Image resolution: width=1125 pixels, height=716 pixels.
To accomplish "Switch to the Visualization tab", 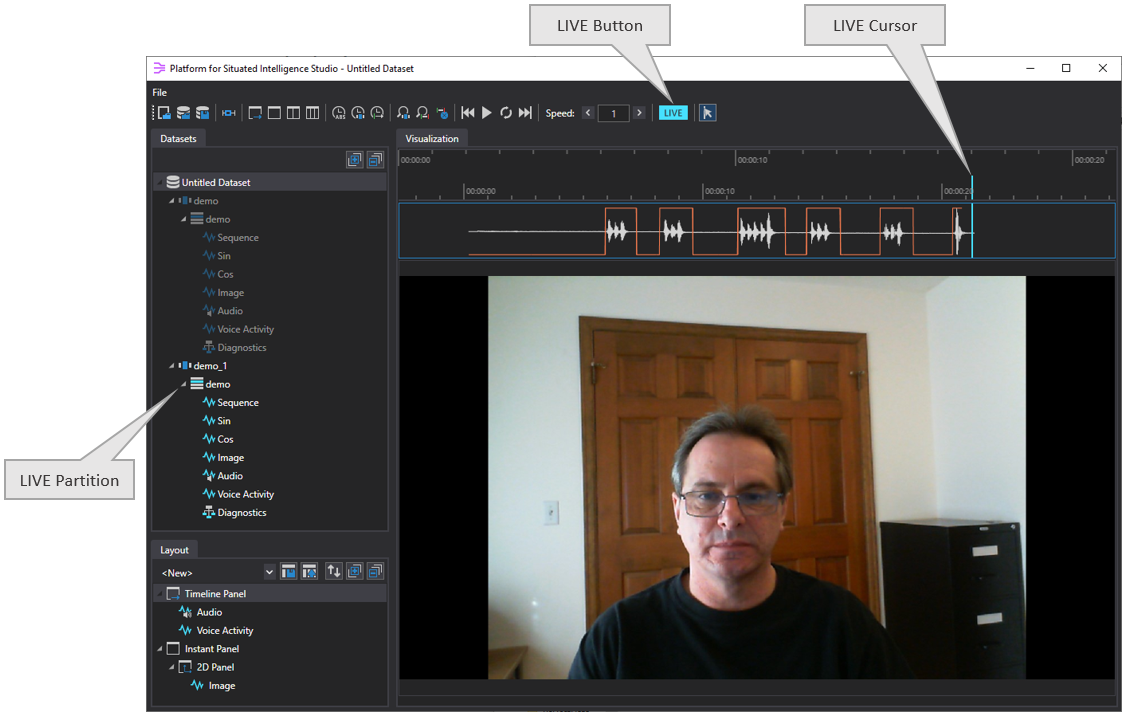I will (431, 138).
